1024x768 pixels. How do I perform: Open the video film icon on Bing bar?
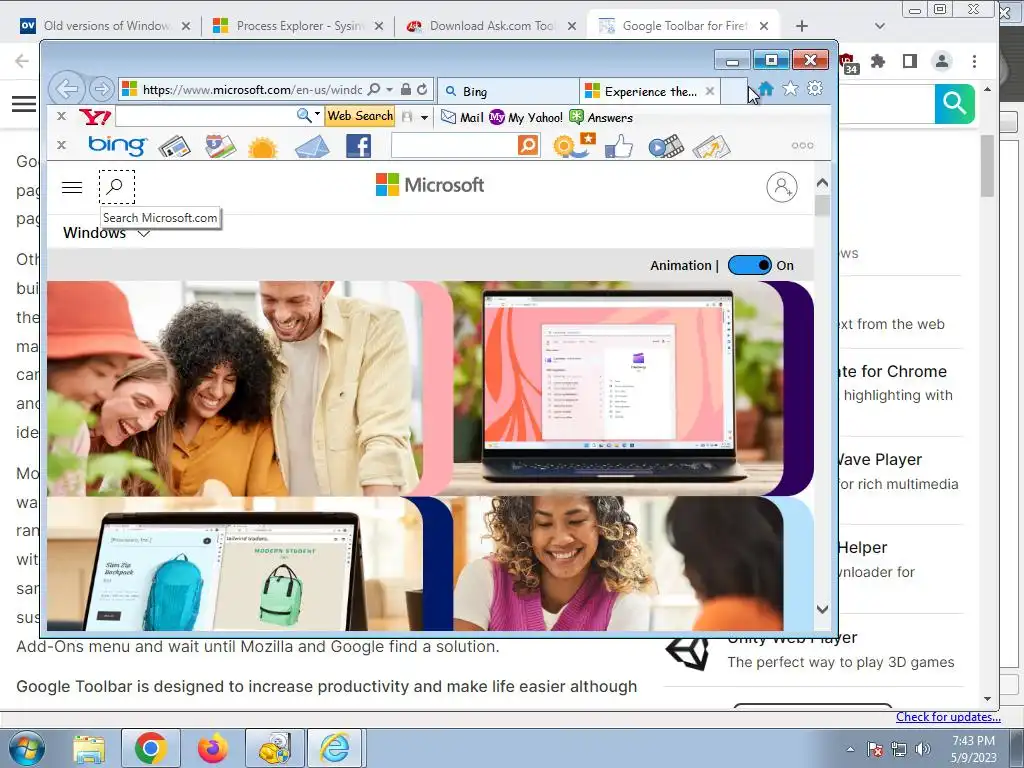pyautogui.click(x=665, y=146)
